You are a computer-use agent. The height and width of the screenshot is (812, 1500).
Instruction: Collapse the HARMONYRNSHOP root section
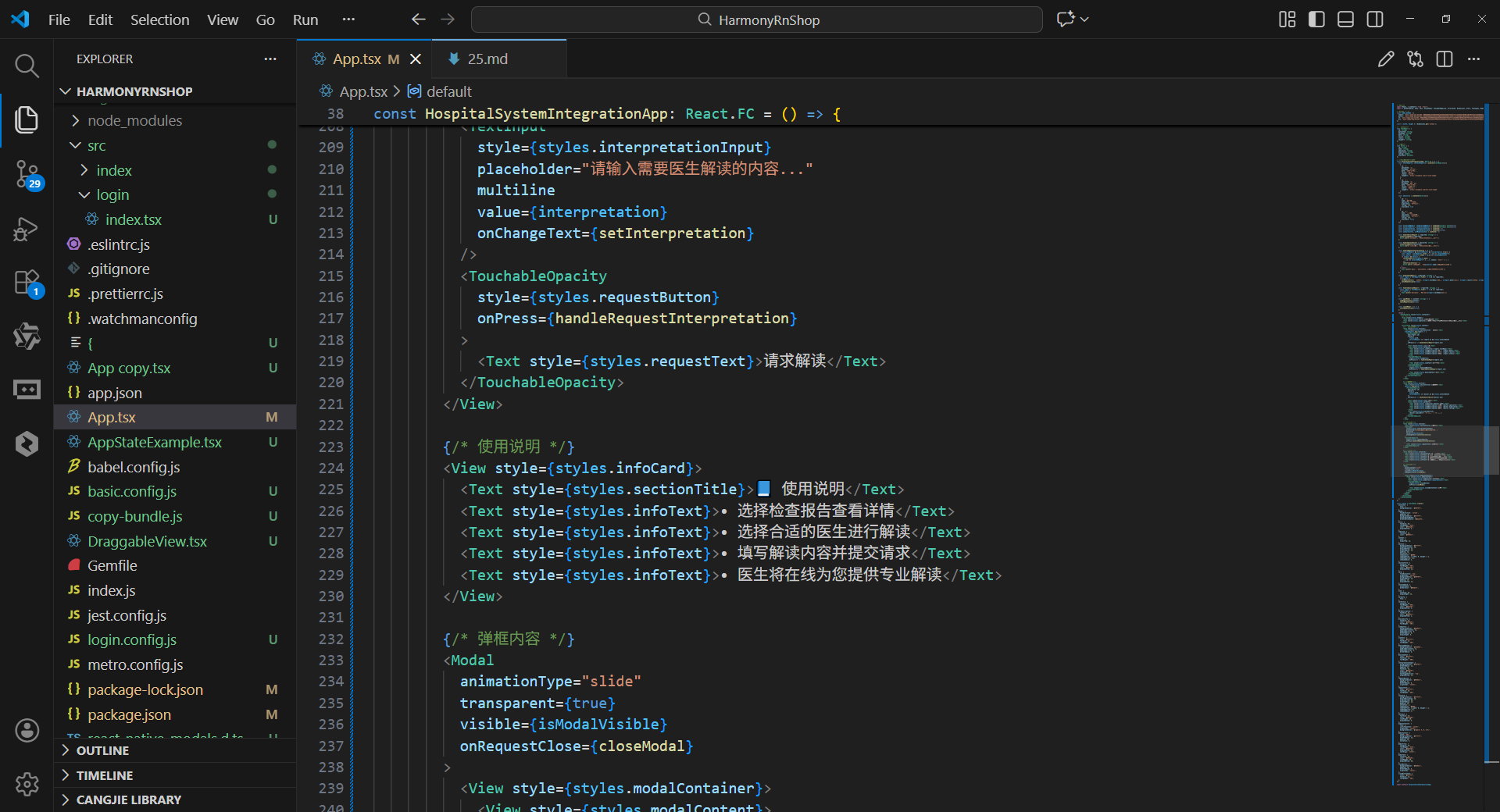click(175, 91)
